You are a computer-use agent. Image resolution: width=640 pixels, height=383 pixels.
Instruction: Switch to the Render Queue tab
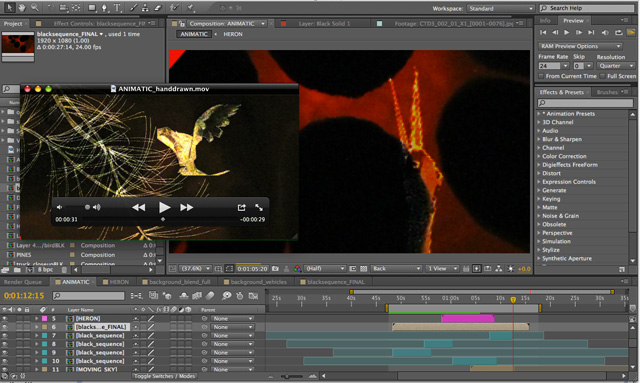click(x=23, y=282)
